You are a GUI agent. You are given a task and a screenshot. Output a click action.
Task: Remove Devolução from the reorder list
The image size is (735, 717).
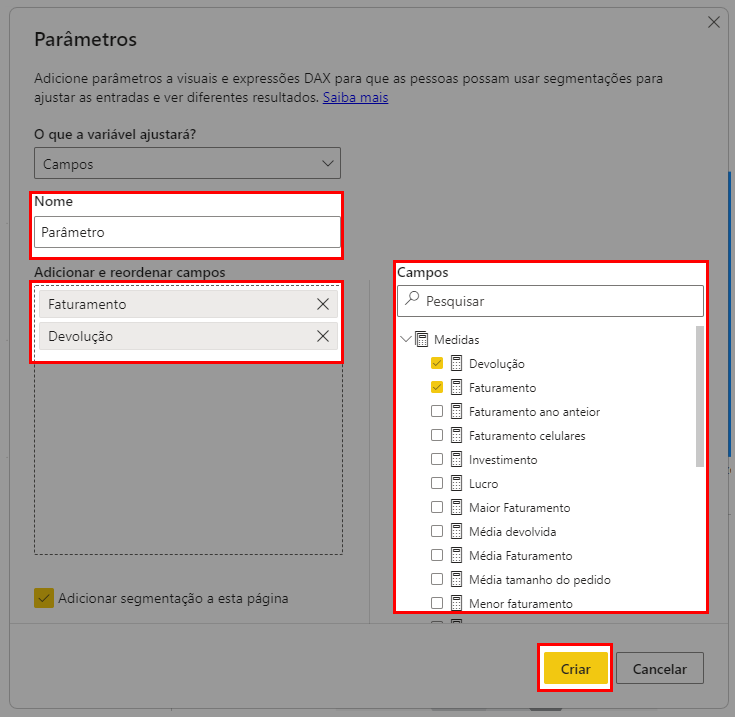click(323, 336)
